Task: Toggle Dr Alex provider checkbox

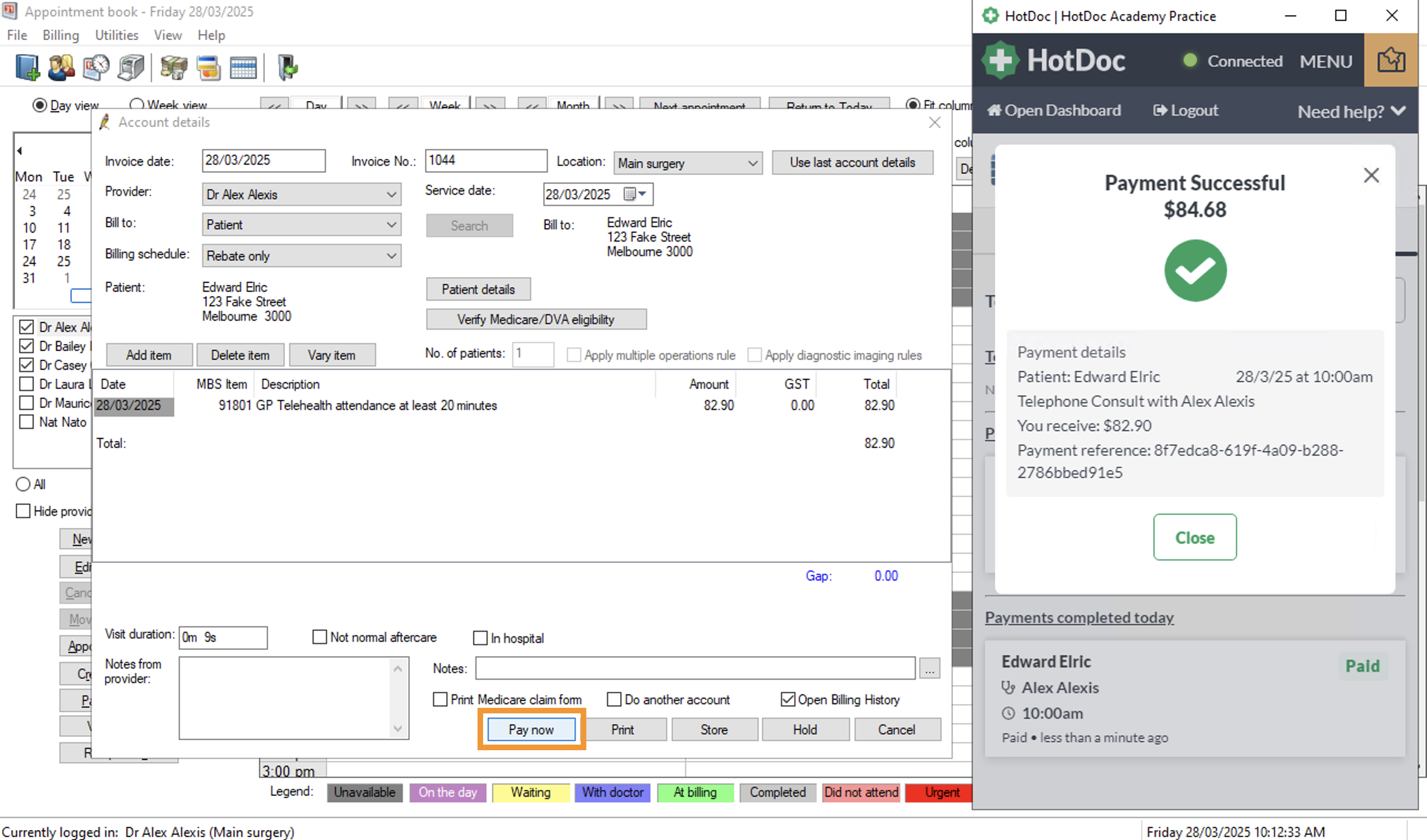Action: pos(26,327)
